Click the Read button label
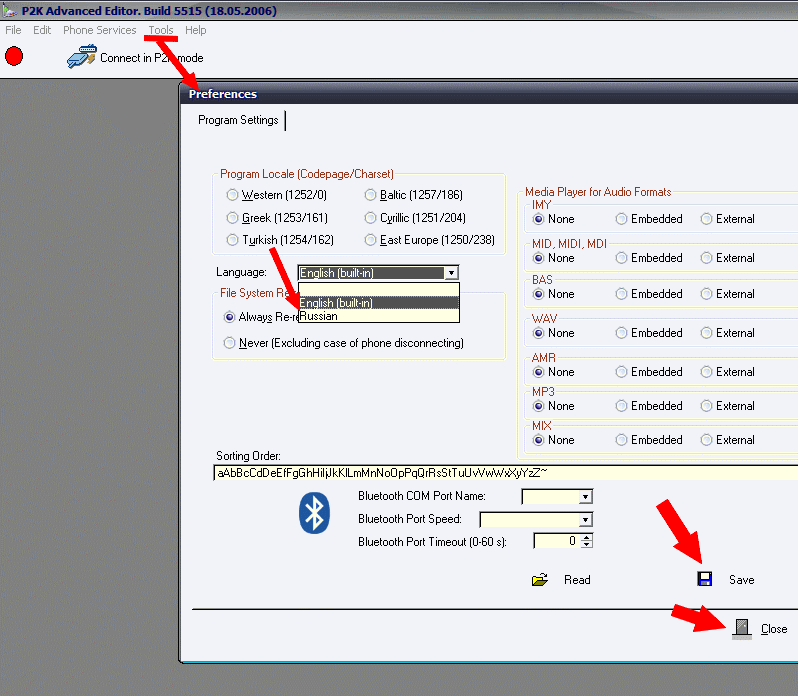This screenshot has height=696, width=798. tap(577, 580)
